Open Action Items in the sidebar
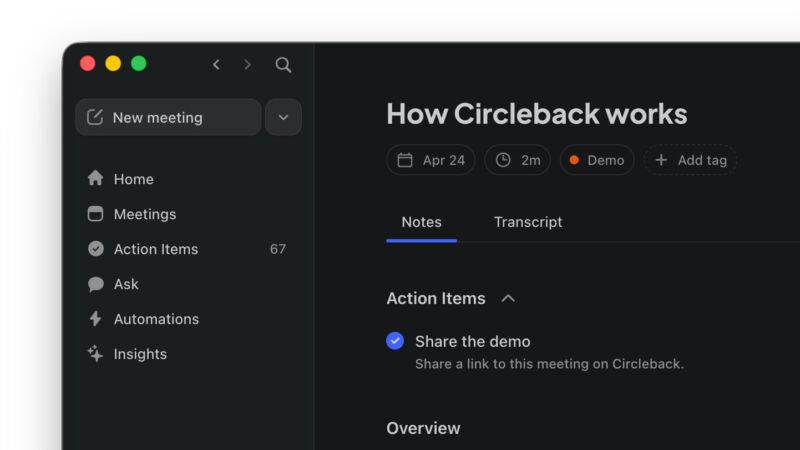The image size is (800, 450). pos(156,249)
